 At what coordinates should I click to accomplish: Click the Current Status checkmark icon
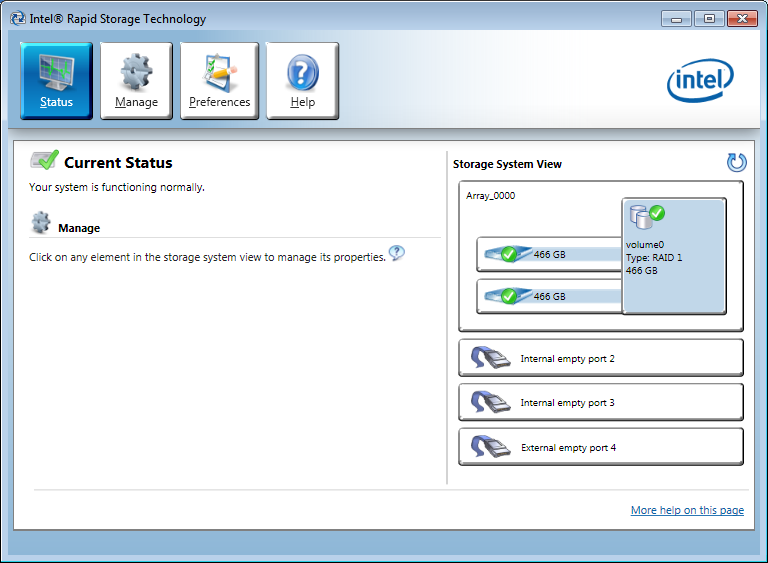click(45, 160)
